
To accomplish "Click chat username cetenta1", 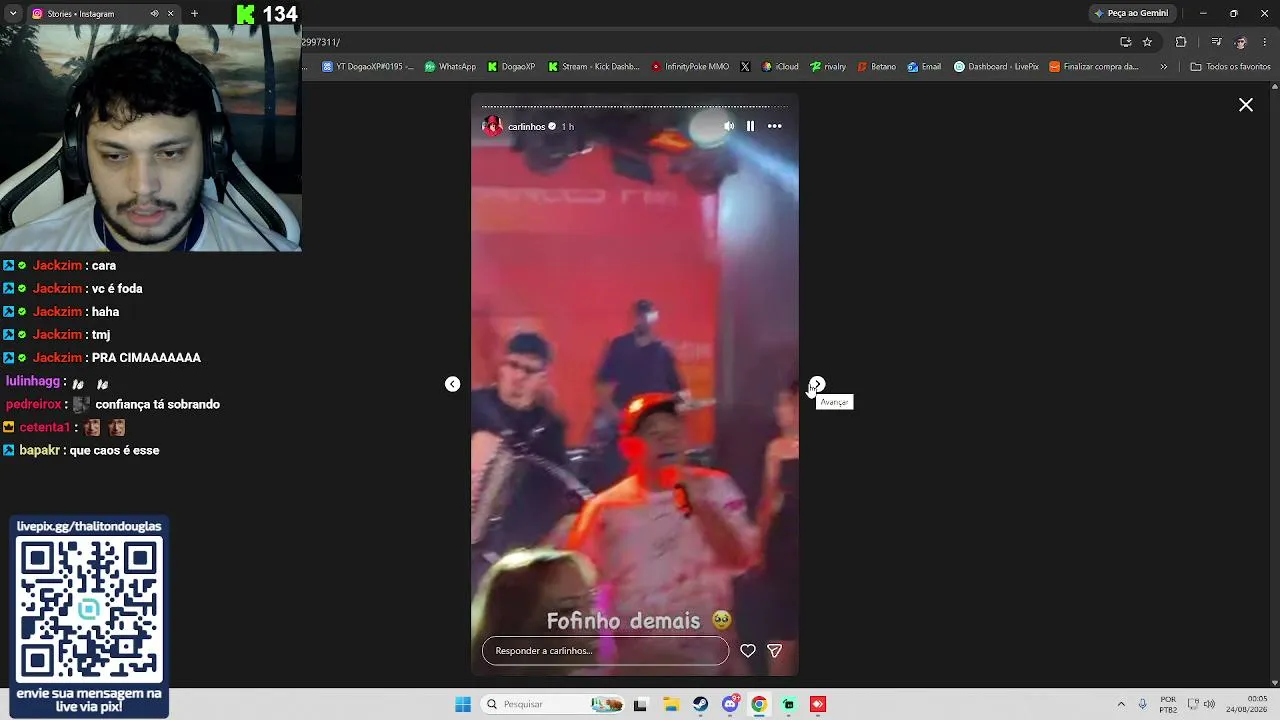I will click(45, 427).
